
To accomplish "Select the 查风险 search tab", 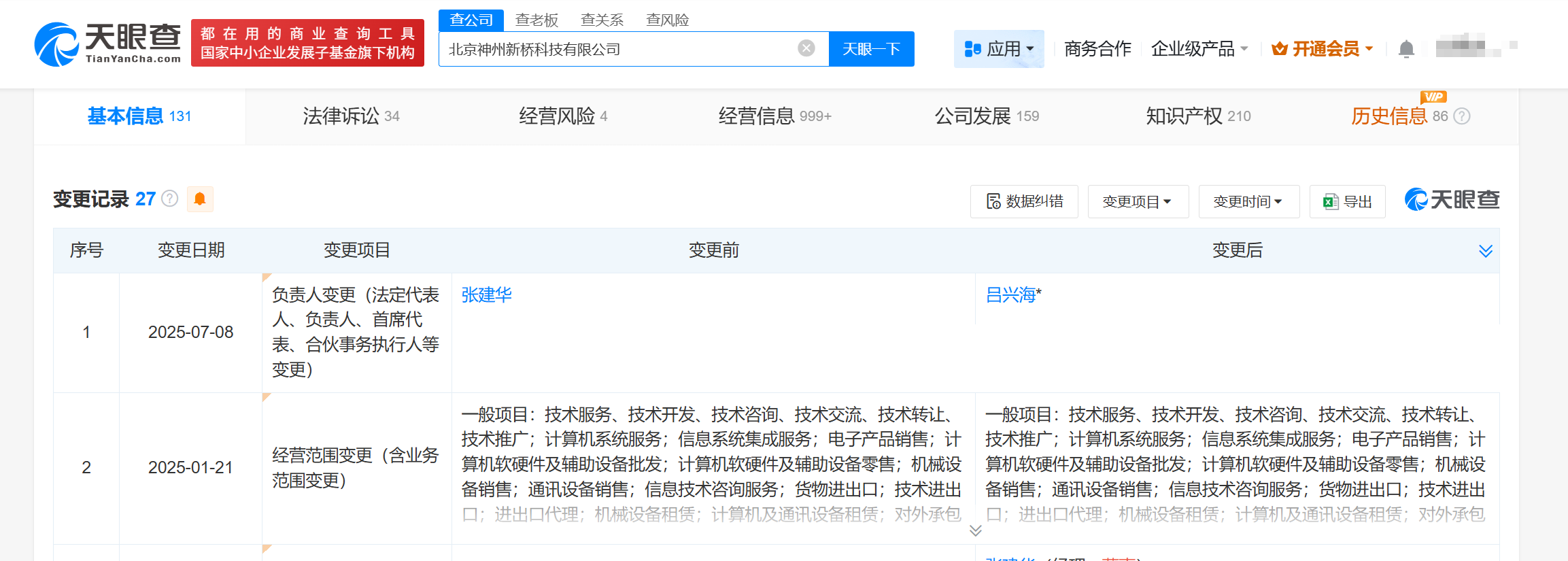I will pyautogui.click(x=667, y=20).
